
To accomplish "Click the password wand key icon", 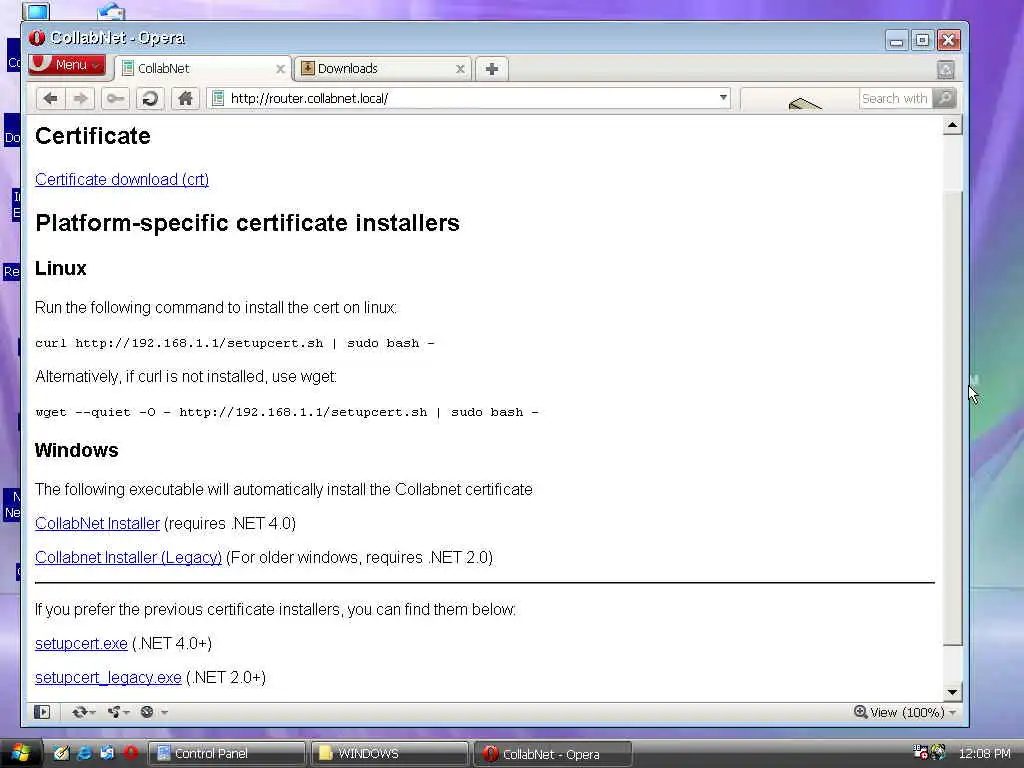I will coord(115,99).
